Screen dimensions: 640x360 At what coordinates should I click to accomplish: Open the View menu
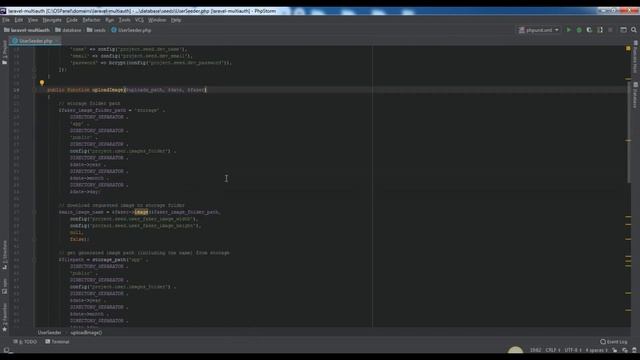point(33,20)
